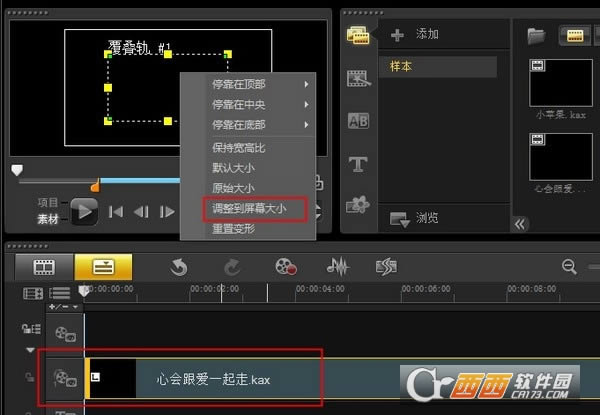The width and height of the screenshot is (600, 415).
Task: Toggle the show videos filmstrip button
Action: click(575, 36)
